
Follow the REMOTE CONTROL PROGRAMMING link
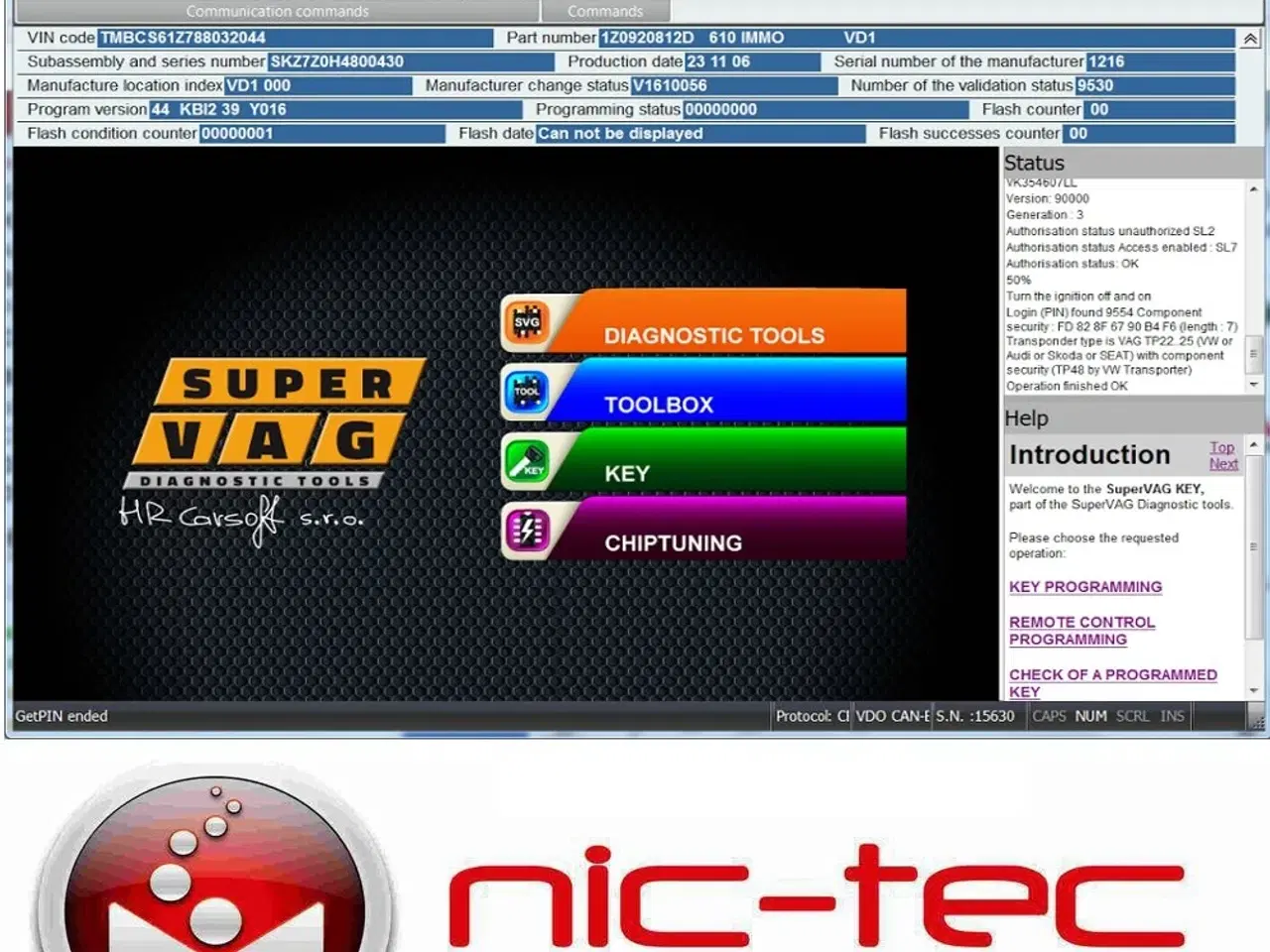coord(1081,631)
